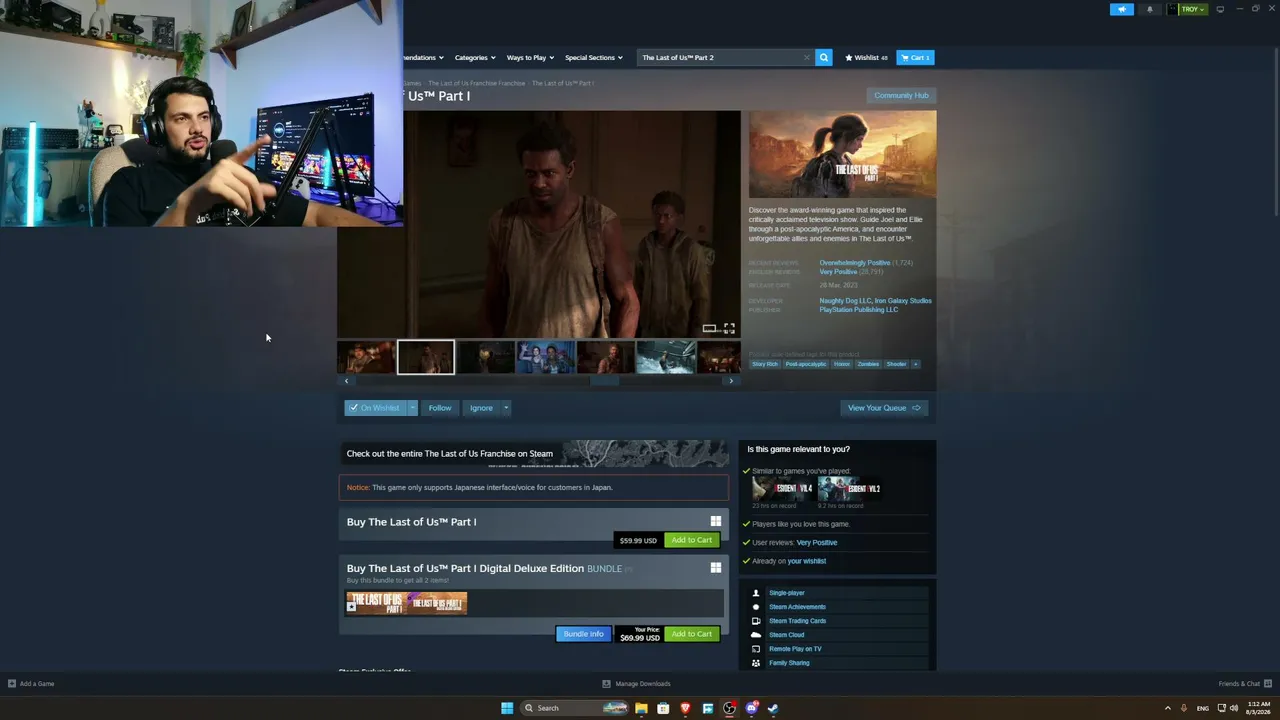Open the Horror tag
1280x720 pixels.
(842, 364)
